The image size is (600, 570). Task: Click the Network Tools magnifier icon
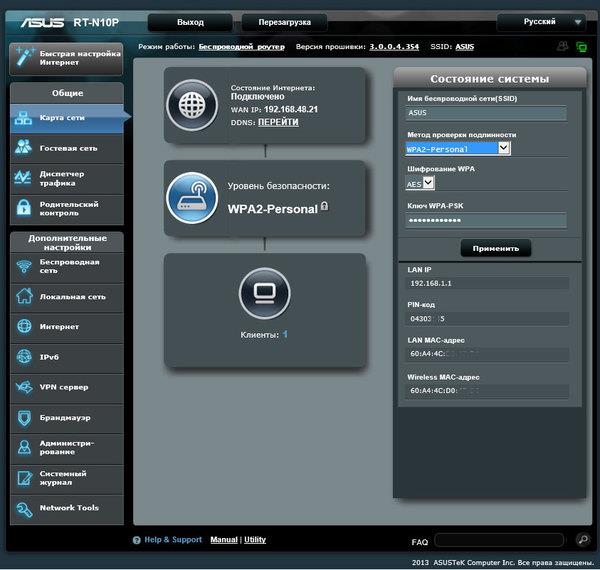[x=24, y=509]
